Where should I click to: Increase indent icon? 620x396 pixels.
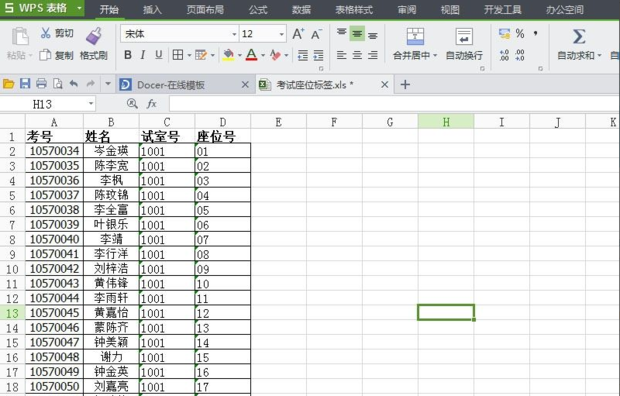tap(318, 55)
